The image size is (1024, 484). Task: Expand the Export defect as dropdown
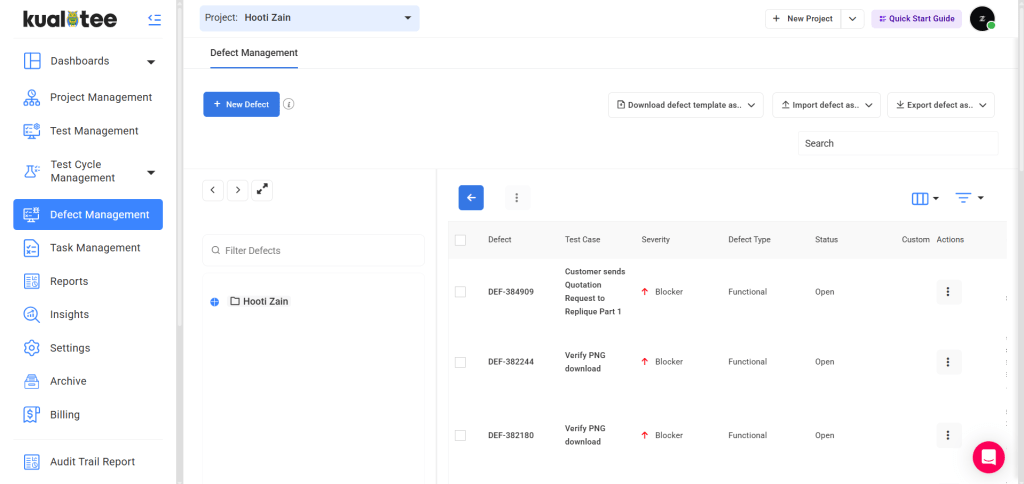pyautogui.click(x=940, y=105)
